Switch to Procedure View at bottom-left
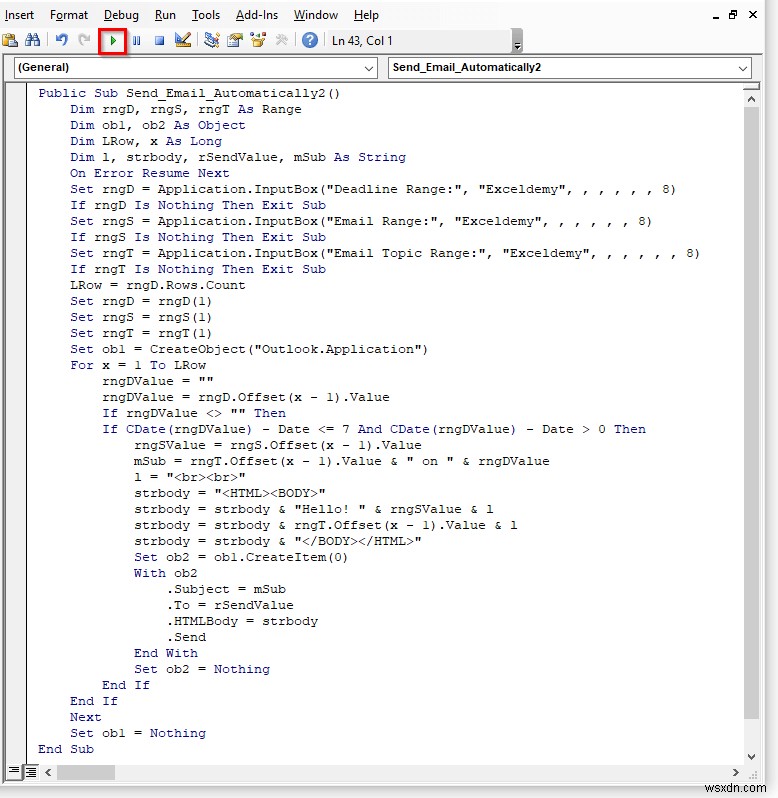The height and width of the screenshot is (798, 778). pos(13,772)
